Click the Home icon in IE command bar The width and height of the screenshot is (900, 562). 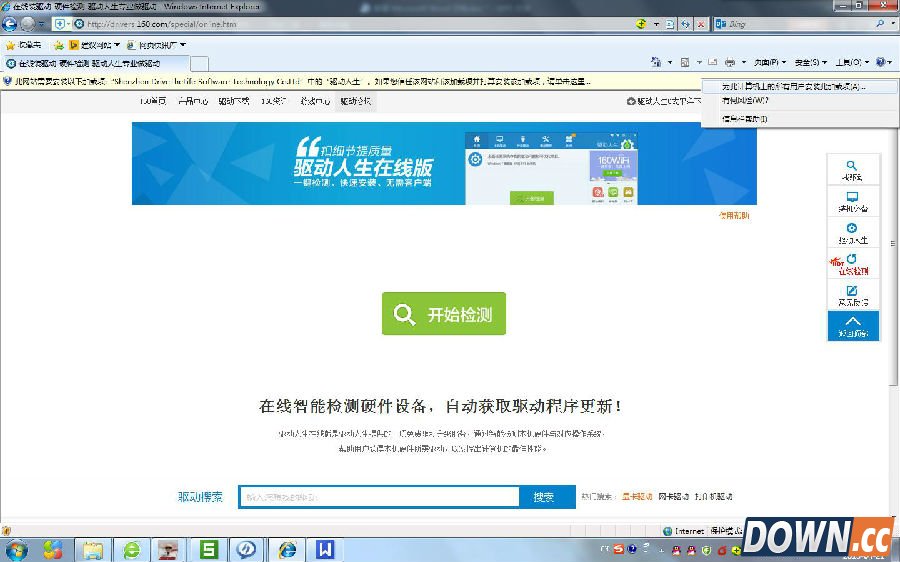(x=656, y=62)
